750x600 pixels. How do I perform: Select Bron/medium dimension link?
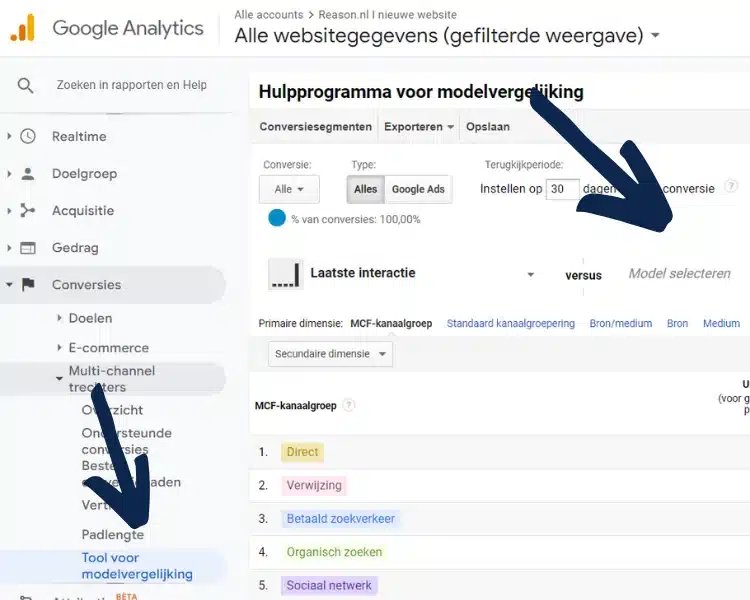pos(621,323)
